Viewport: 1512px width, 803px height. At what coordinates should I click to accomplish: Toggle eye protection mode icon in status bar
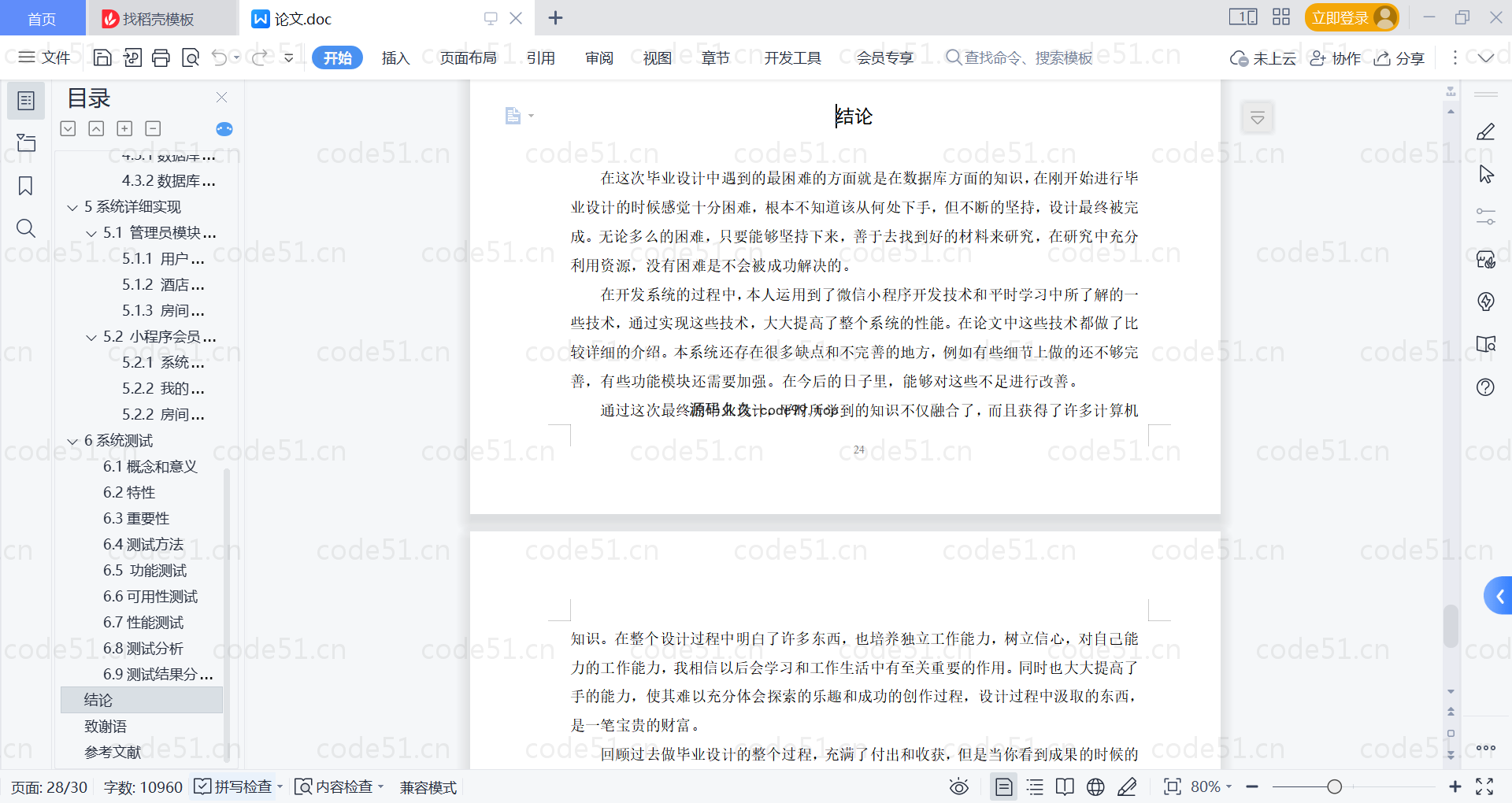click(x=958, y=786)
